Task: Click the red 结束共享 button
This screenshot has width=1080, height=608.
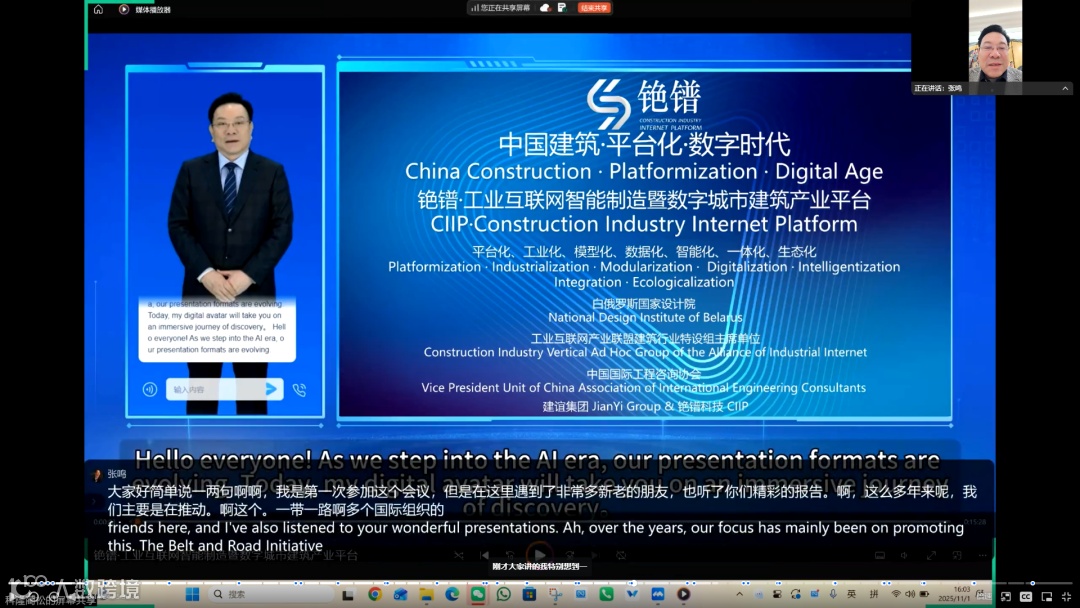Action: click(594, 8)
